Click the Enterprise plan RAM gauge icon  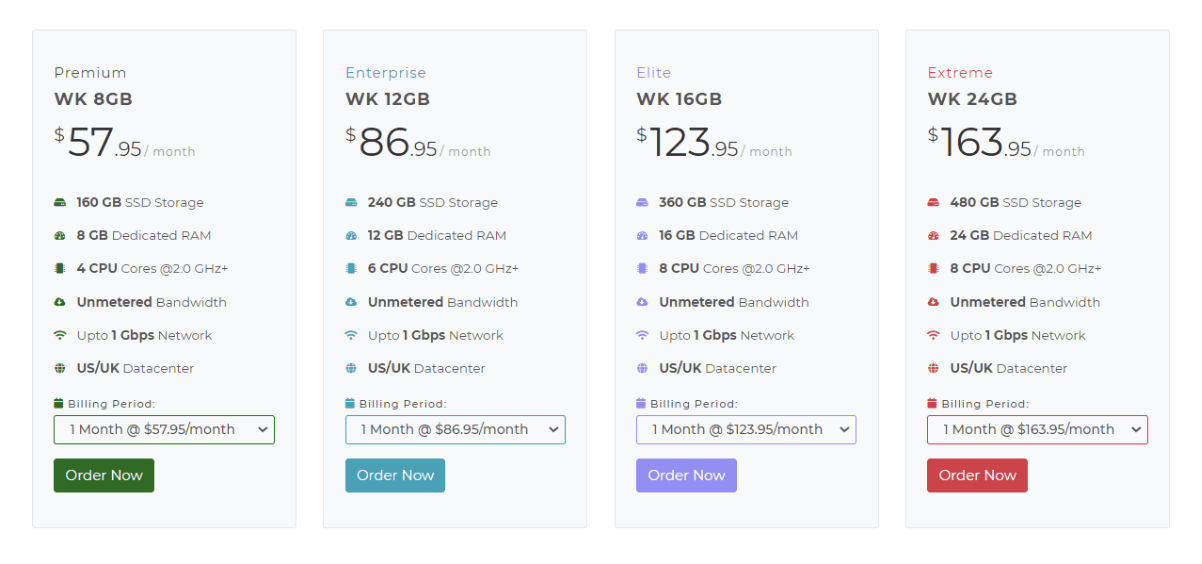point(351,236)
